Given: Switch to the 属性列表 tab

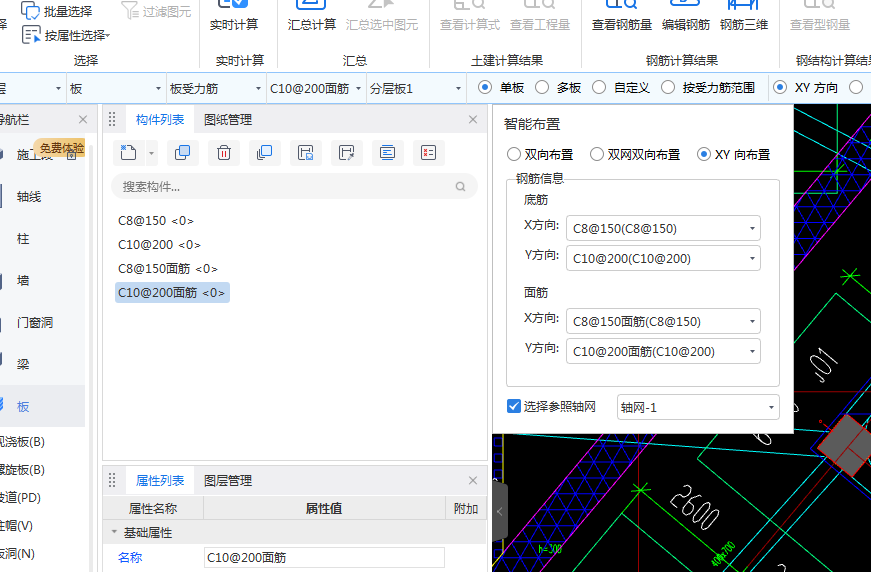Looking at the screenshot, I should (x=160, y=480).
